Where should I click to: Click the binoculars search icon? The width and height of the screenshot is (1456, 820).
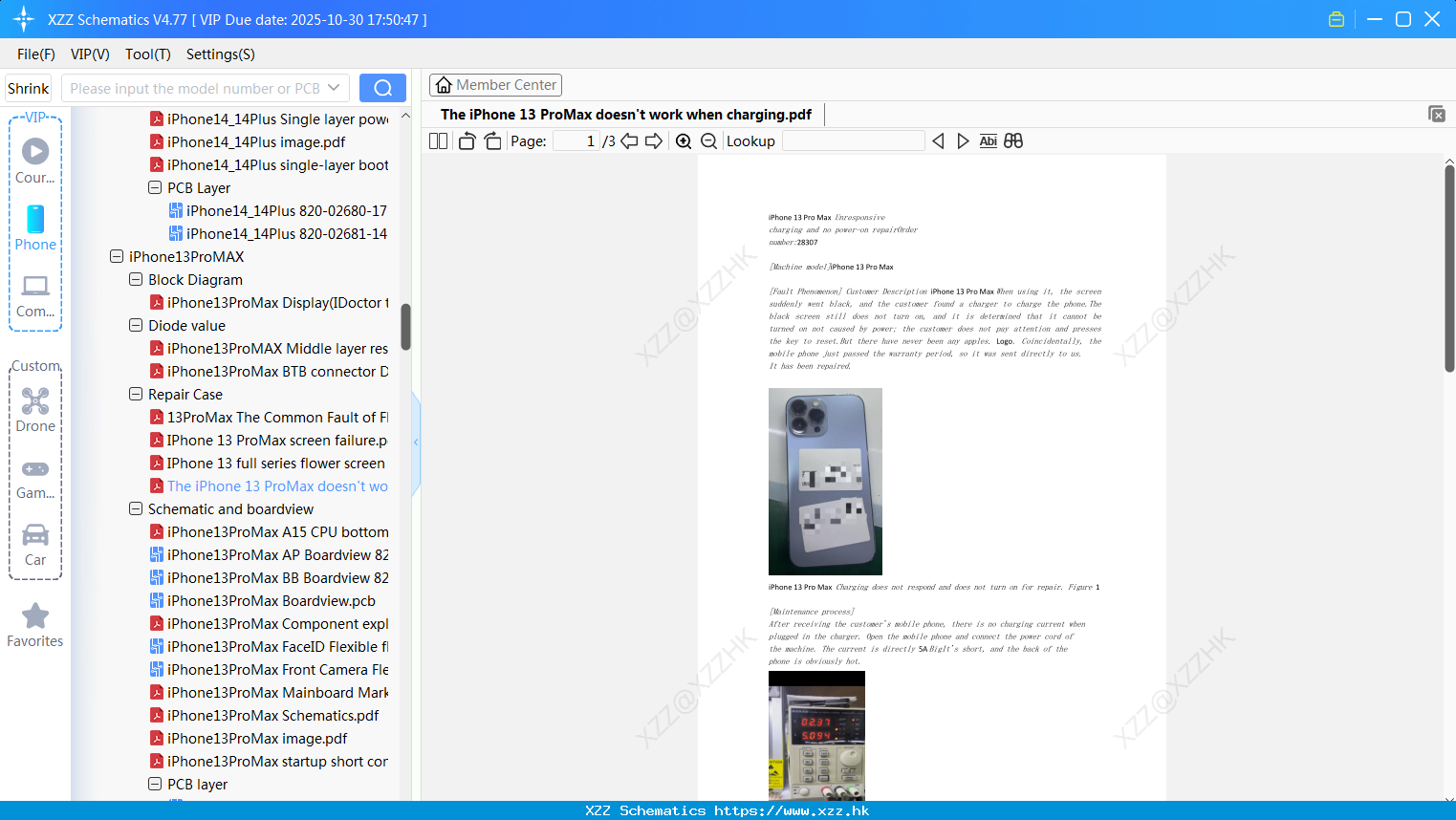(x=1013, y=140)
